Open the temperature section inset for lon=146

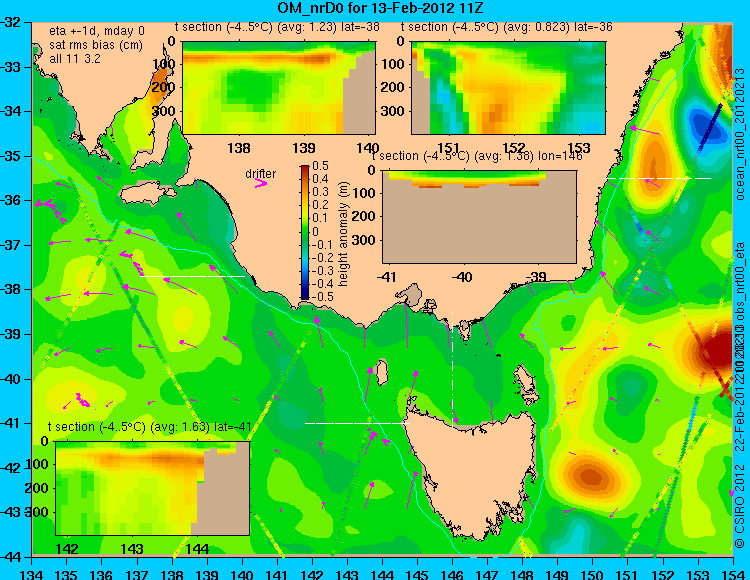tap(479, 217)
